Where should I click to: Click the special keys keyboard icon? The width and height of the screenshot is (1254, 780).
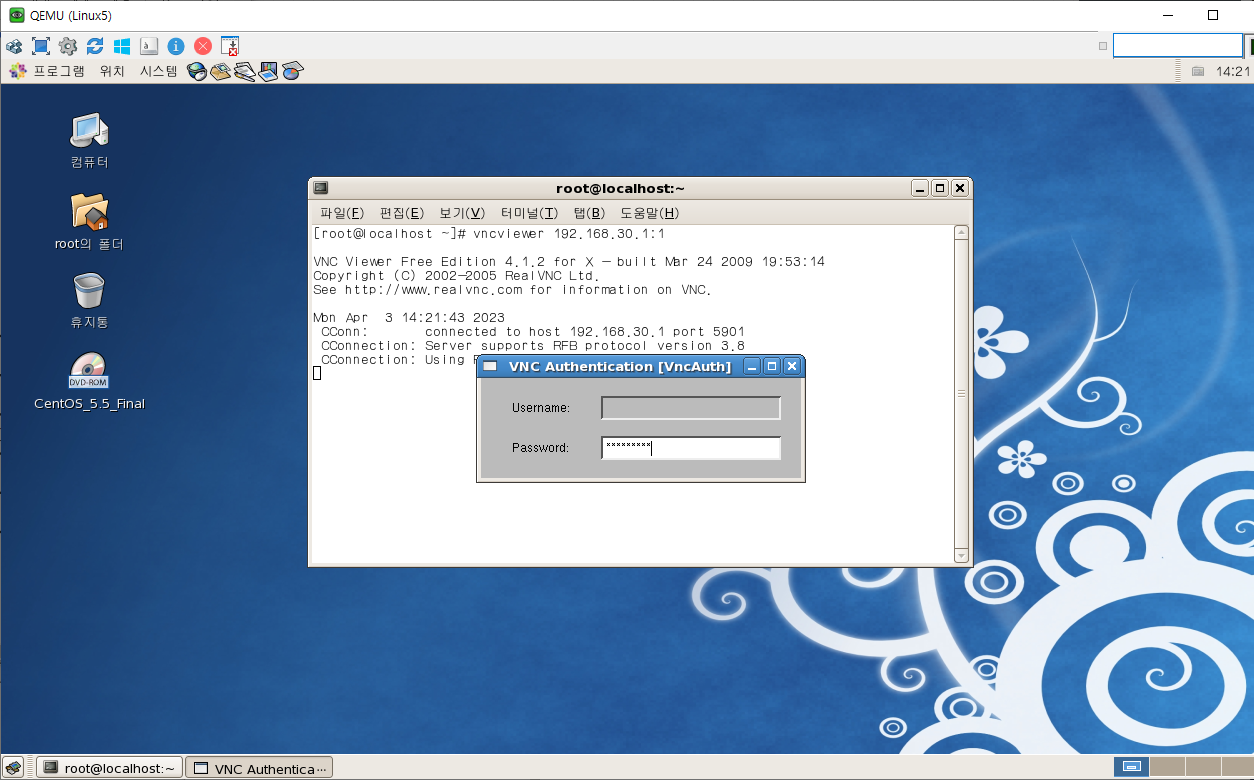(x=149, y=46)
